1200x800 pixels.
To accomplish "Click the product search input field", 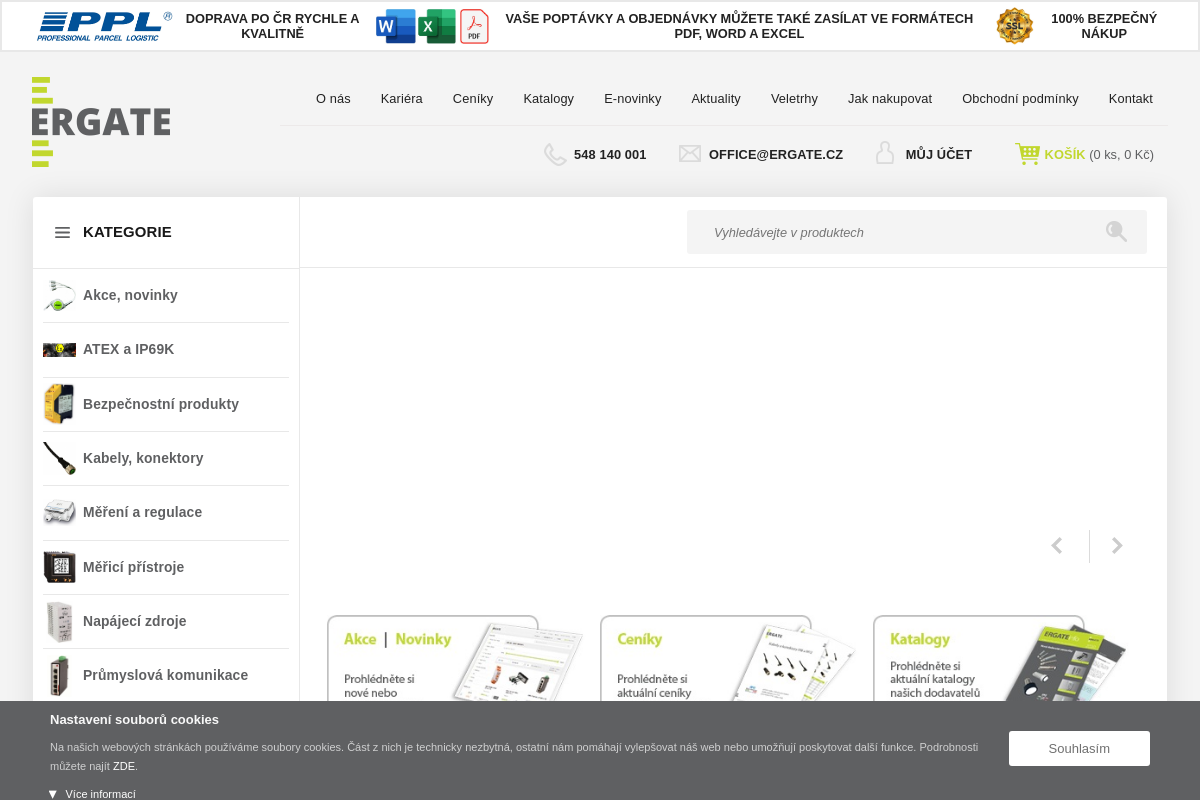I will [890, 232].
